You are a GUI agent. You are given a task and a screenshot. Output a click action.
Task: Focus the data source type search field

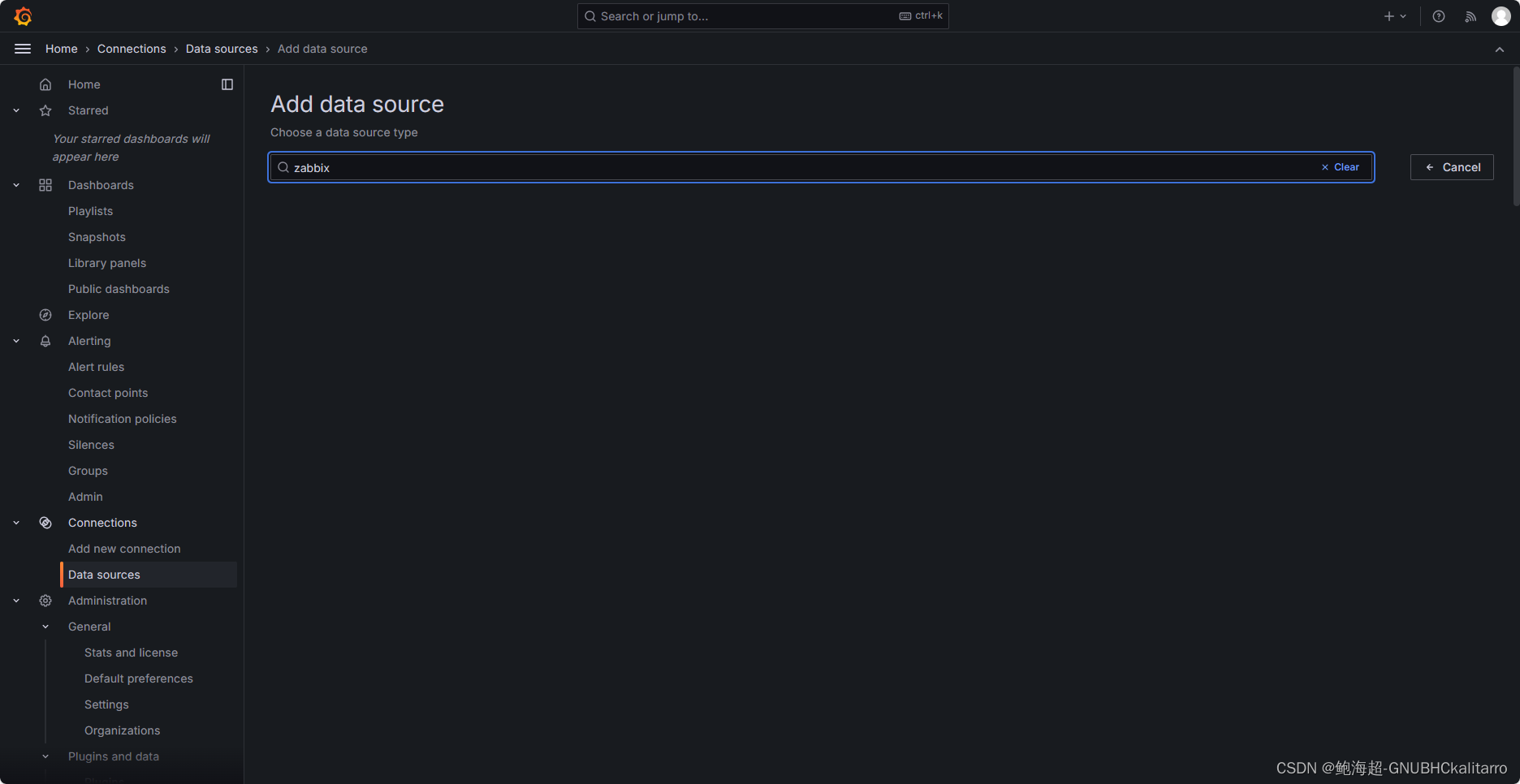[821, 167]
